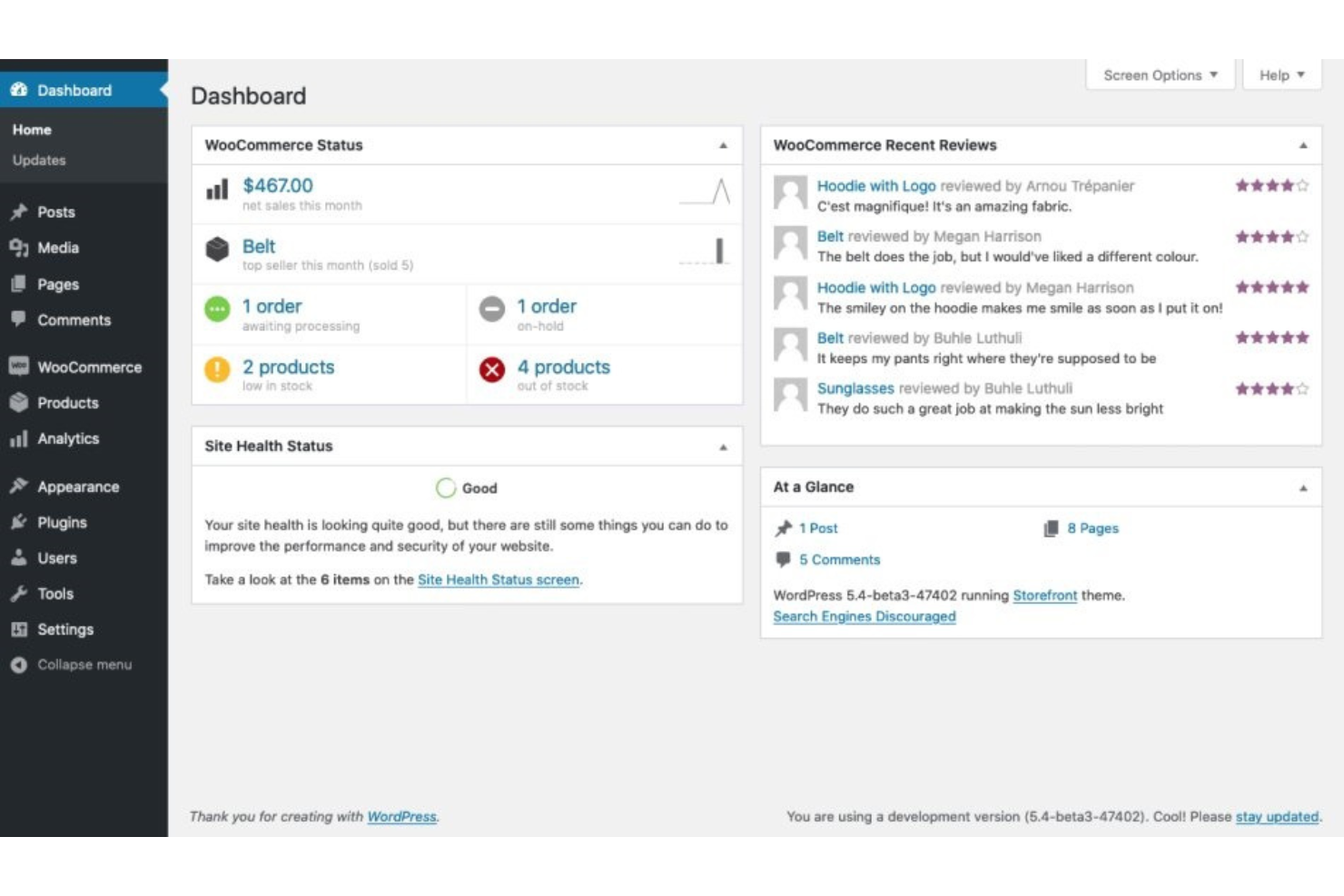Collapse the WooCommerce Status panel
Image resolution: width=1344 pixels, height=896 pixels.
point(722,144)
